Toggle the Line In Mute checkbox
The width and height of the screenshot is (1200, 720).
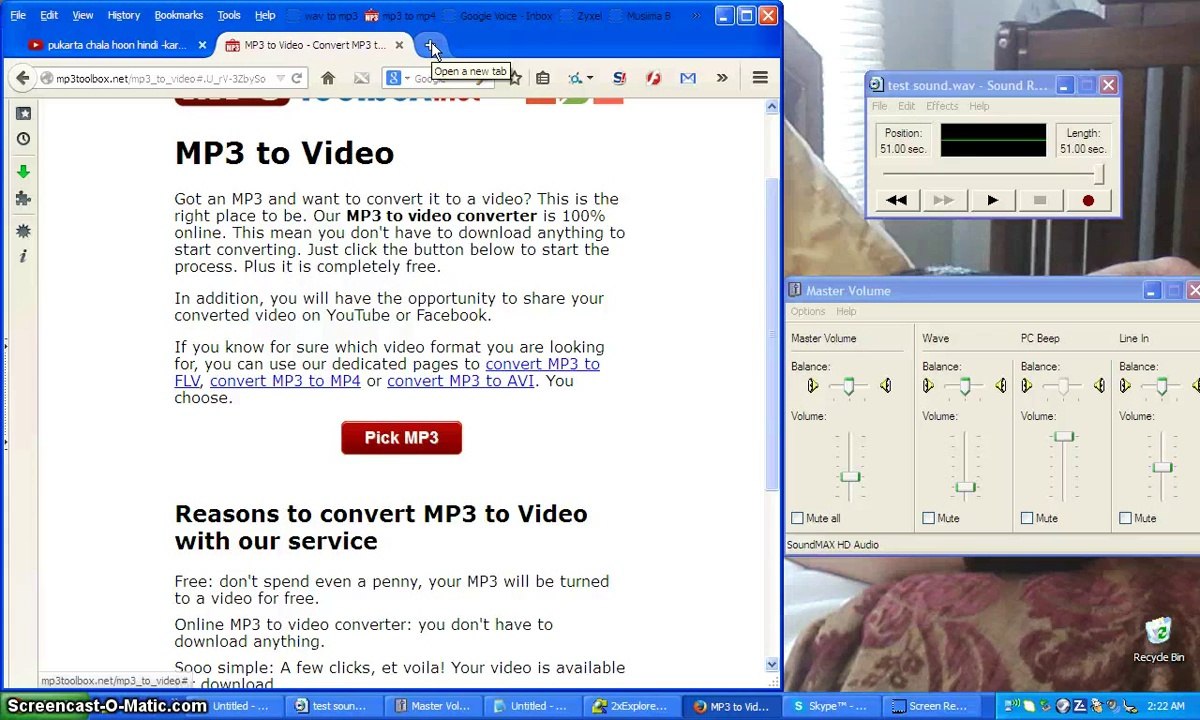[x=1125, y=518]
